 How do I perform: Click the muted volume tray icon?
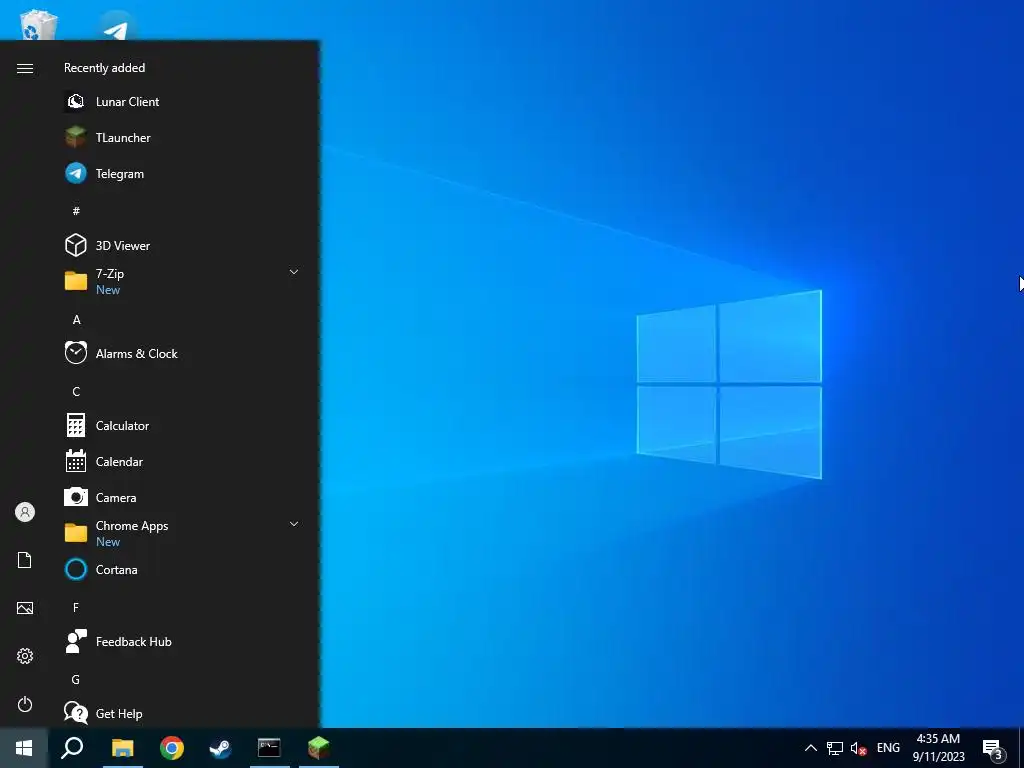[859, 748]
